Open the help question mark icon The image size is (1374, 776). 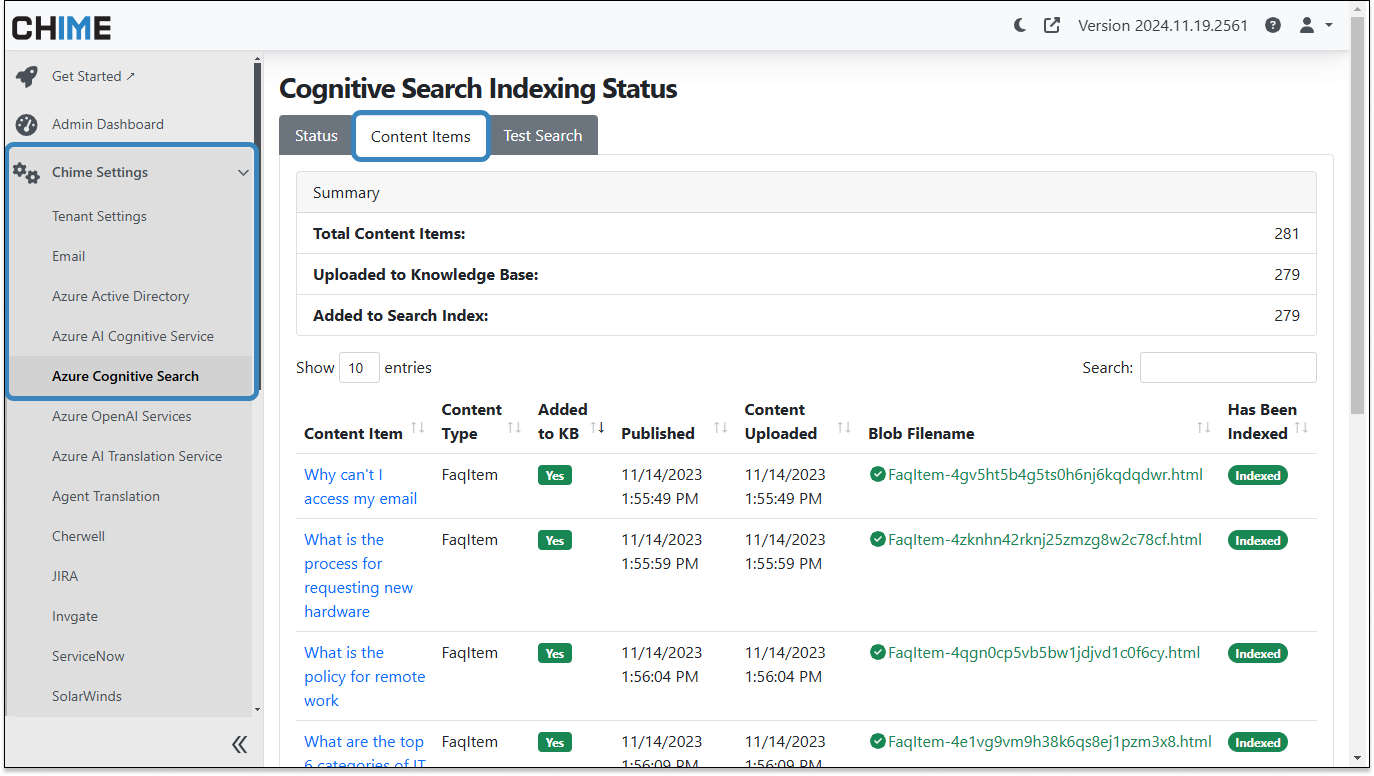pyautogui.click(x=1273, y=26)
